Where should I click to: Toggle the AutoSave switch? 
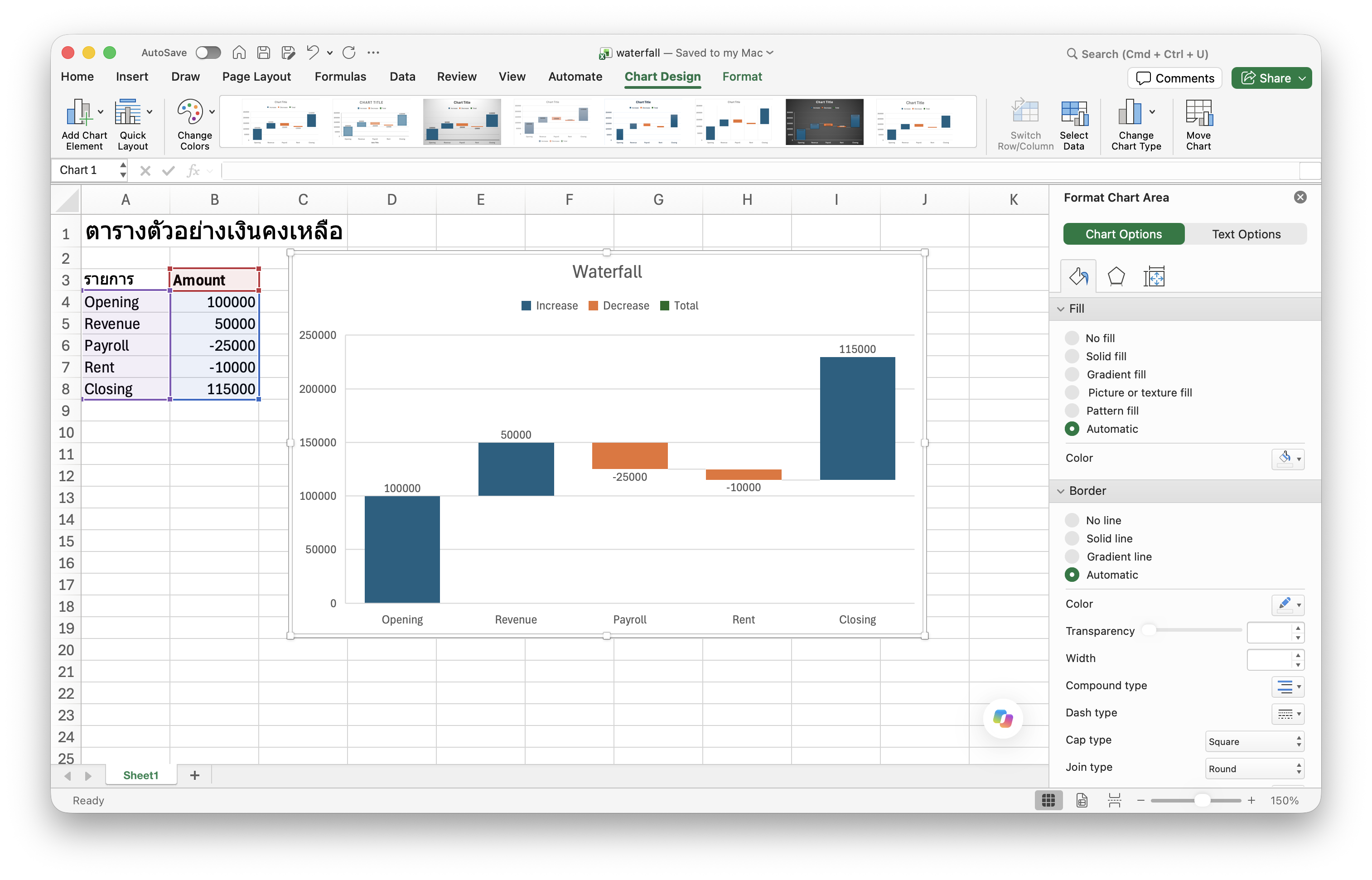pos(208,53)
